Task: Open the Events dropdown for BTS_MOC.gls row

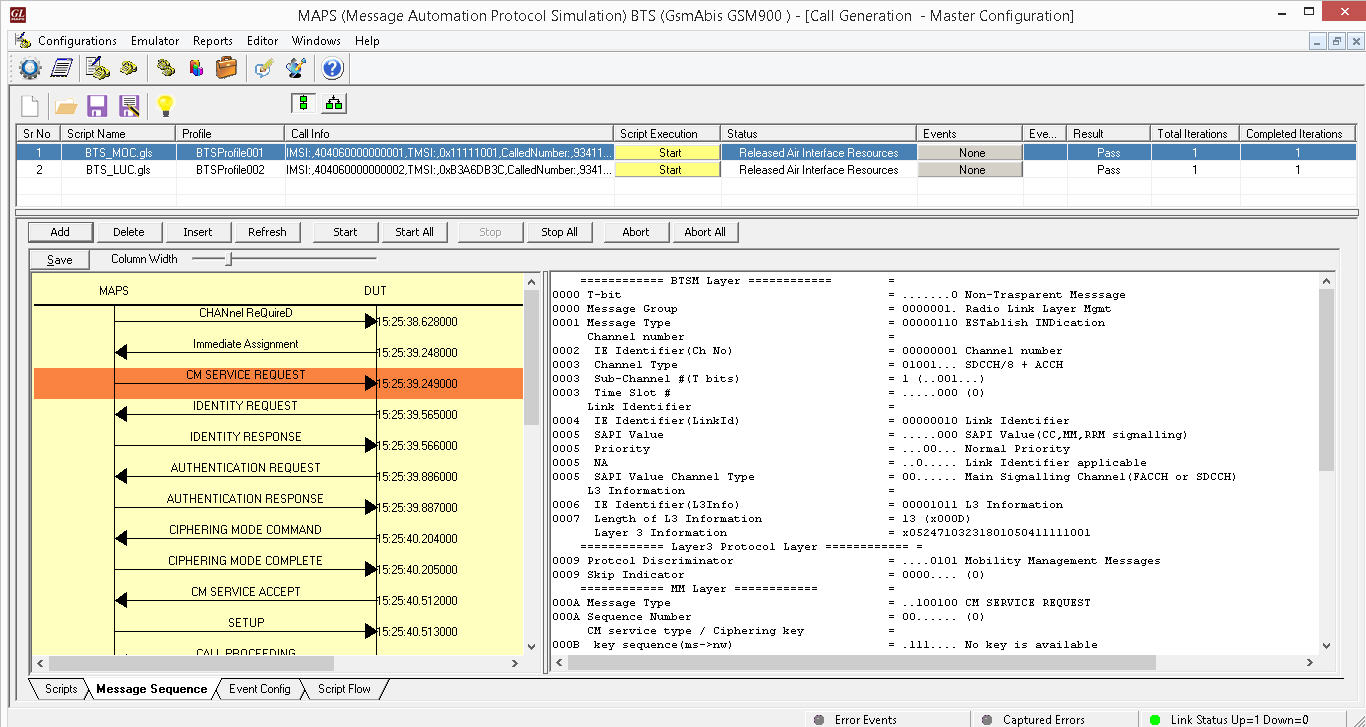Action: point(970,153)
